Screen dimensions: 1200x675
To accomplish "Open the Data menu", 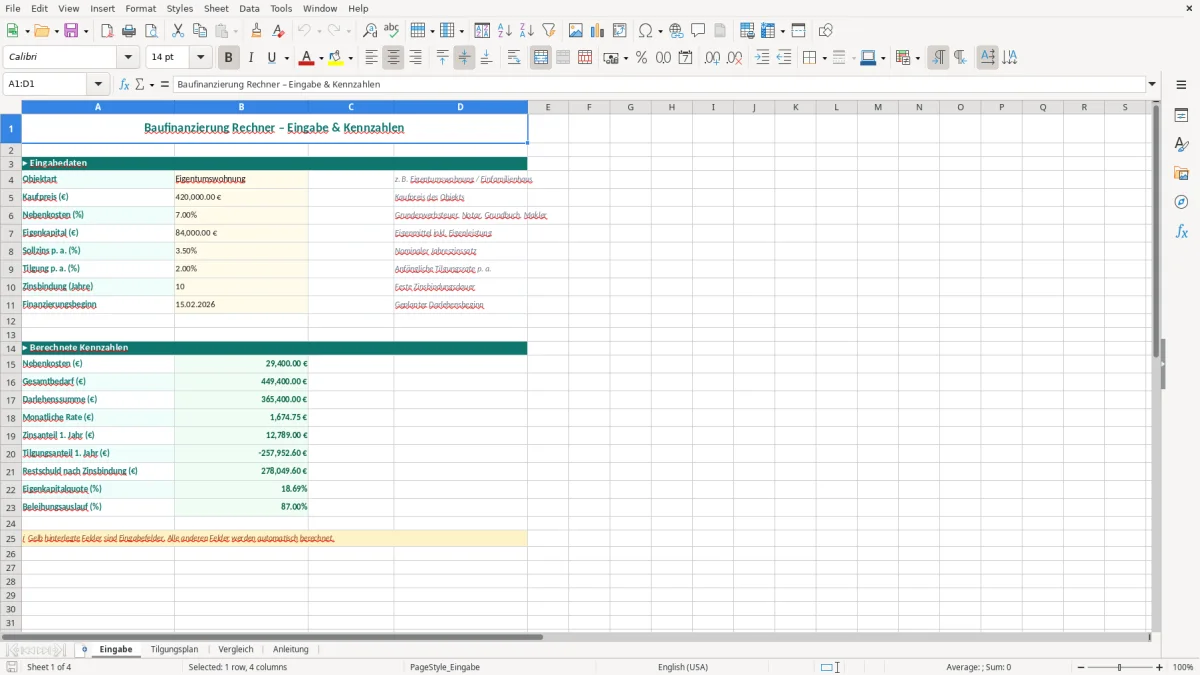I will coord(249,8).
